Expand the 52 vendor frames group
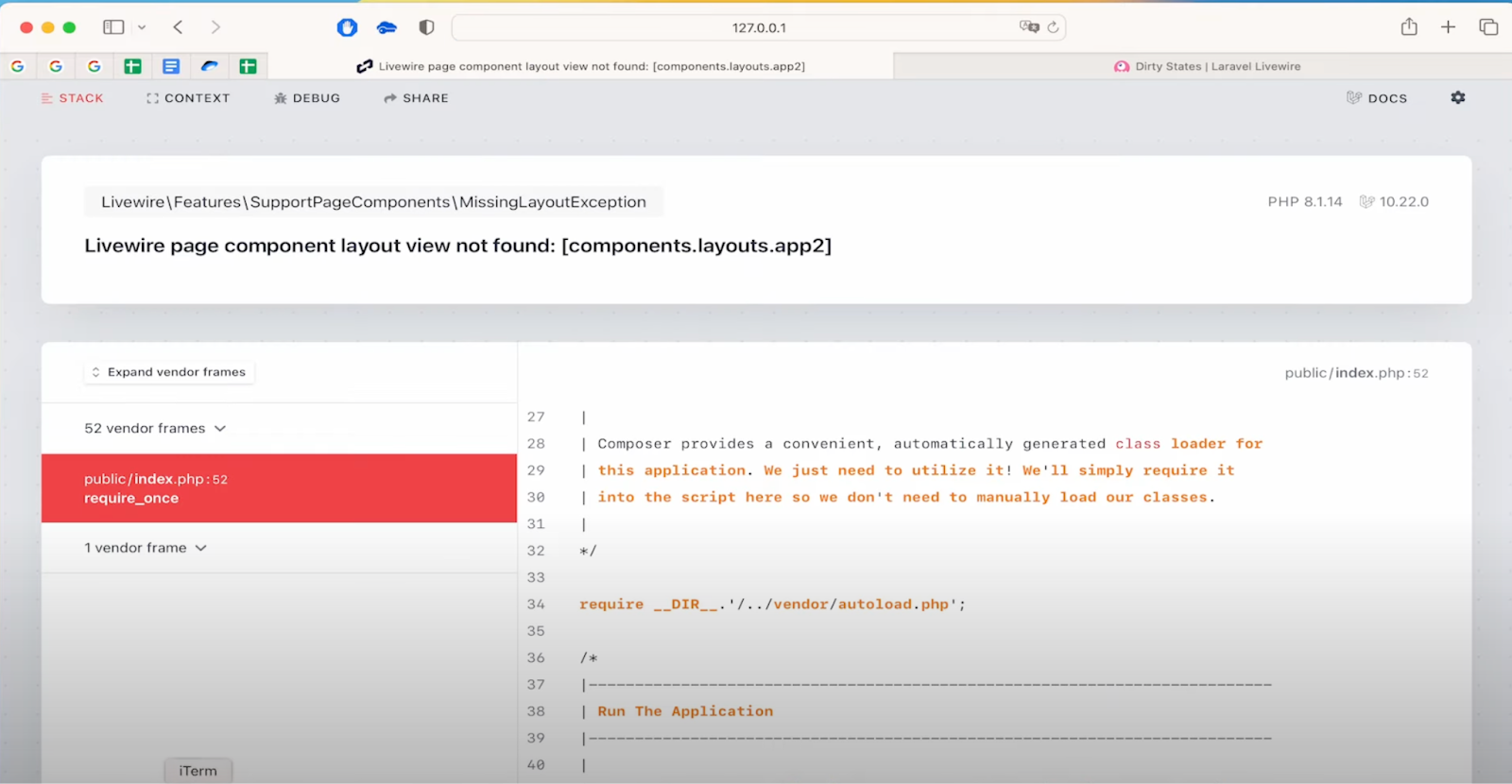The image size is (1512, 784). [155, 428]
